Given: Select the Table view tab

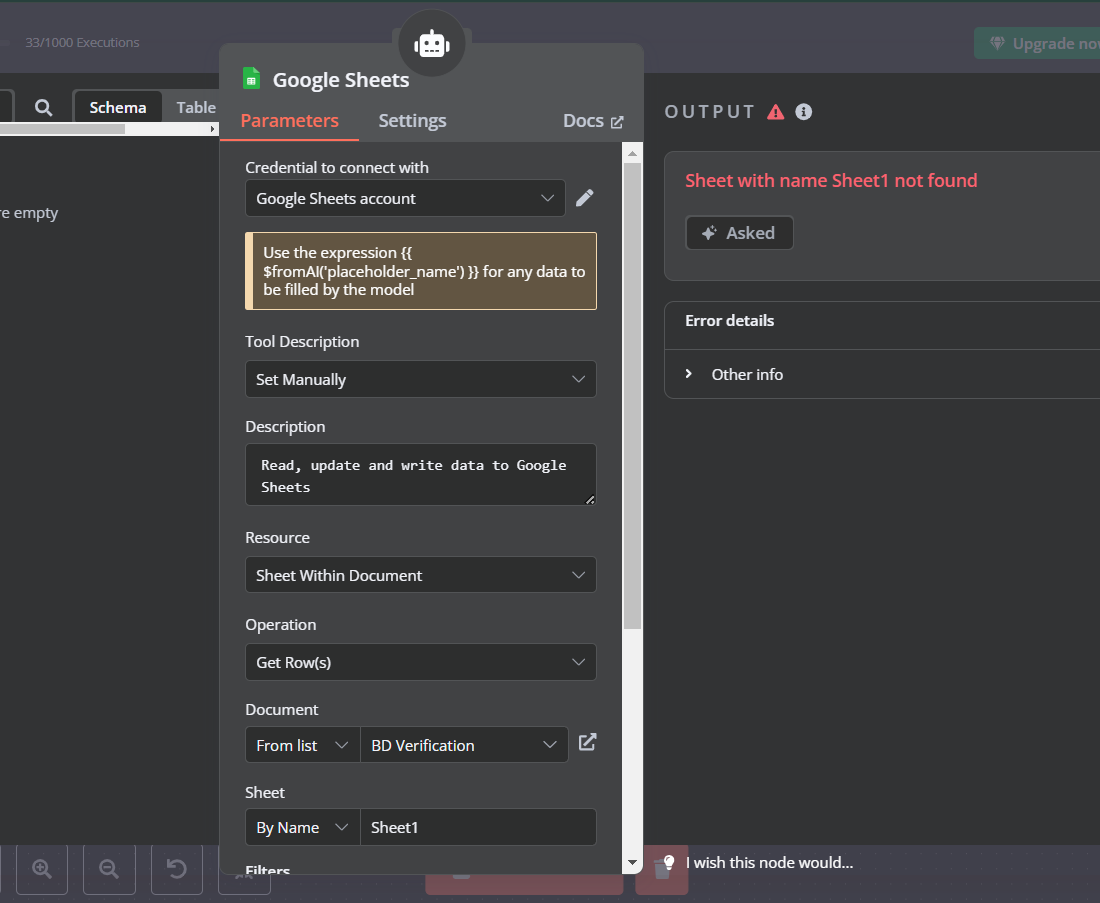Looking at the screenshot, I should pyautogui.click(x=196, y=107).
